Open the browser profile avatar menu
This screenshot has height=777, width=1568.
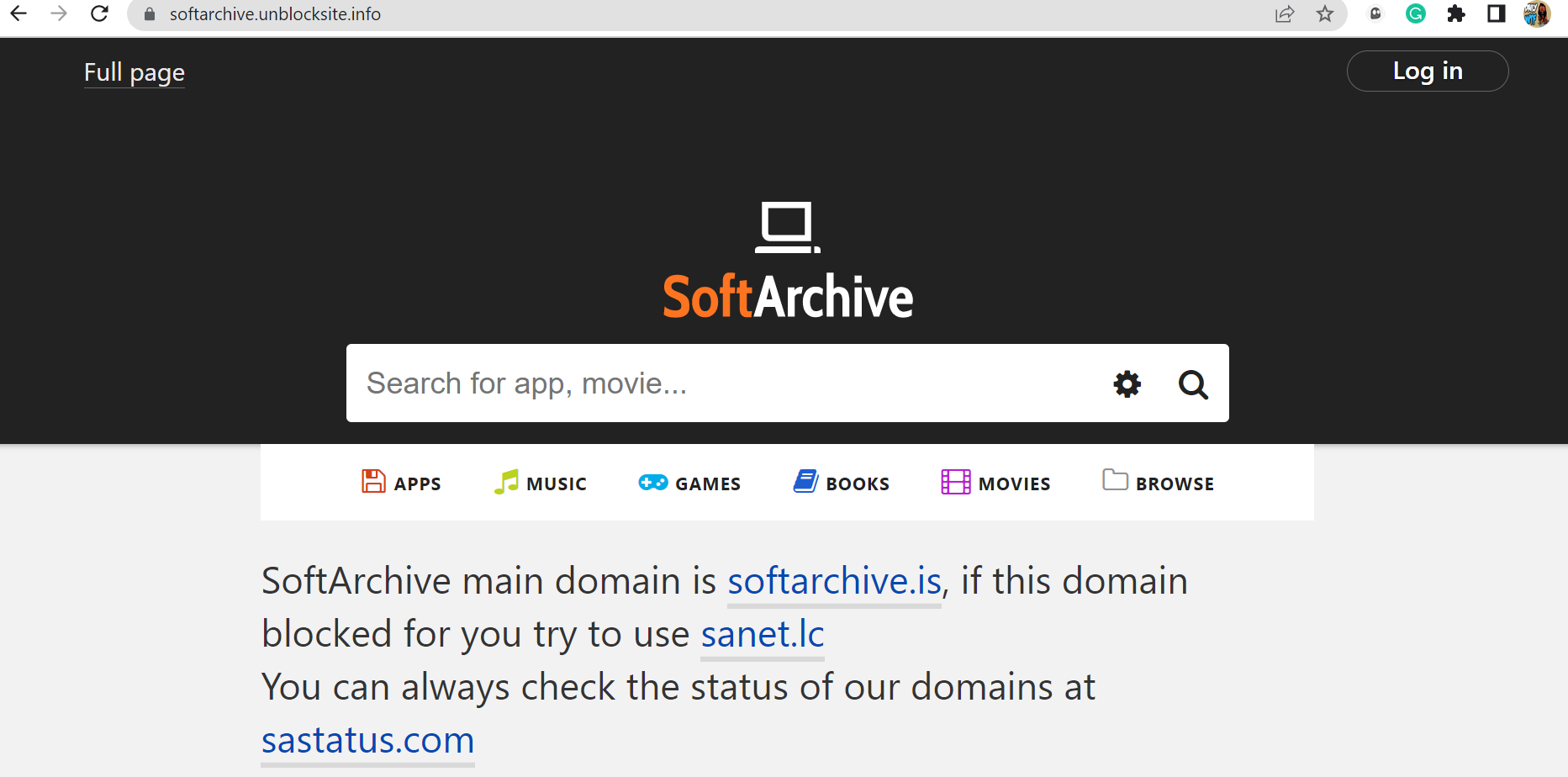point(1537,14)
